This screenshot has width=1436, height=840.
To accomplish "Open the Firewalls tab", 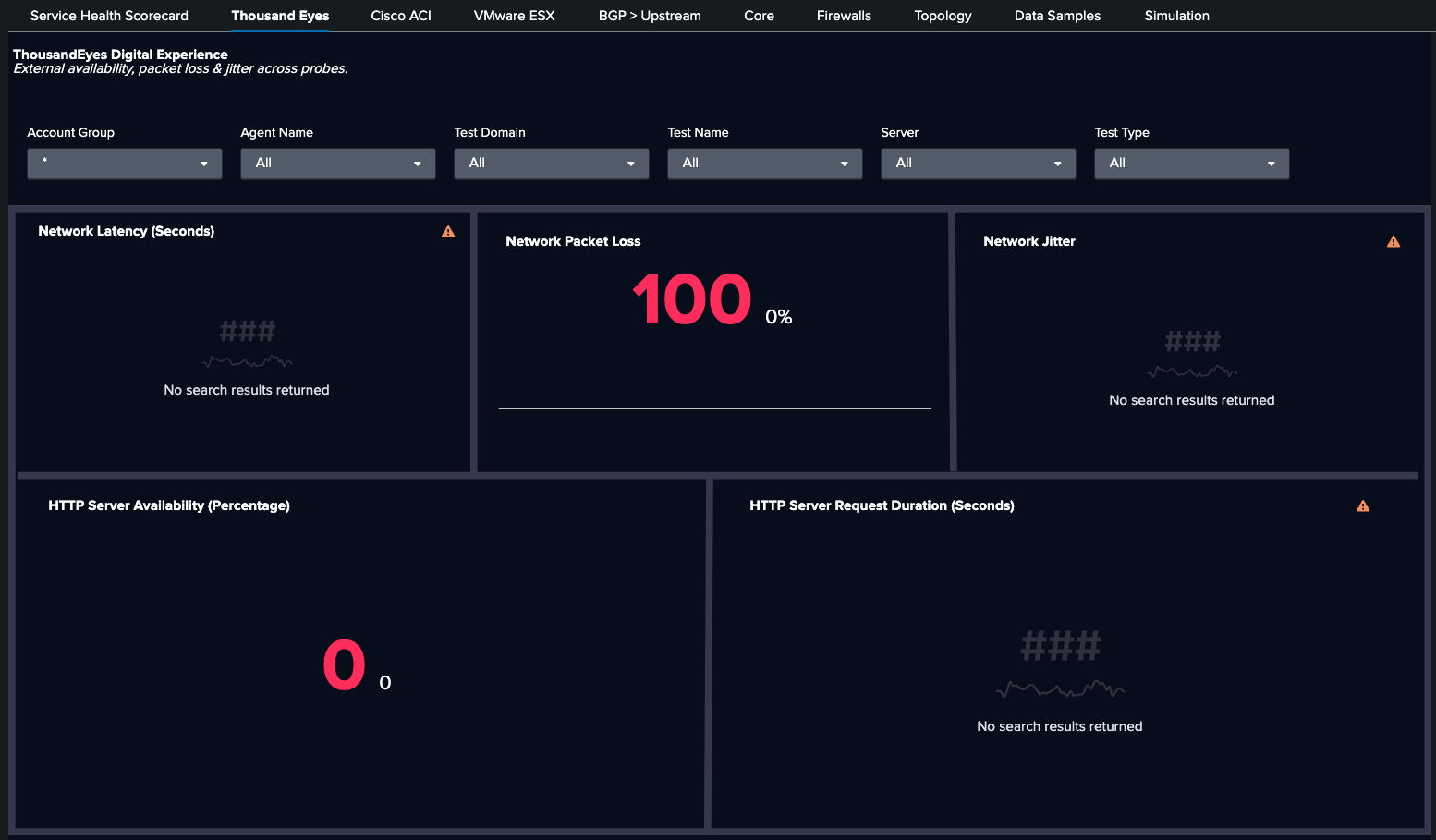I will [844, 16].
